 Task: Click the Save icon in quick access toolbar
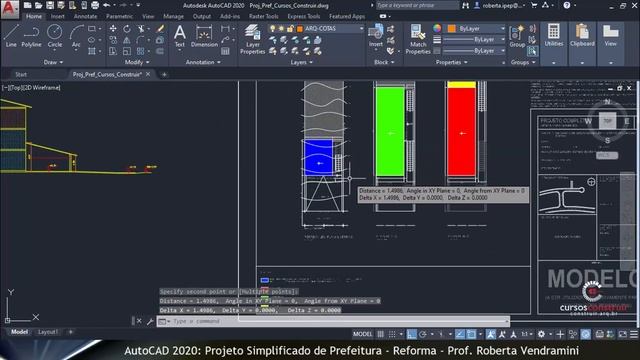click(x=49, y=5)
